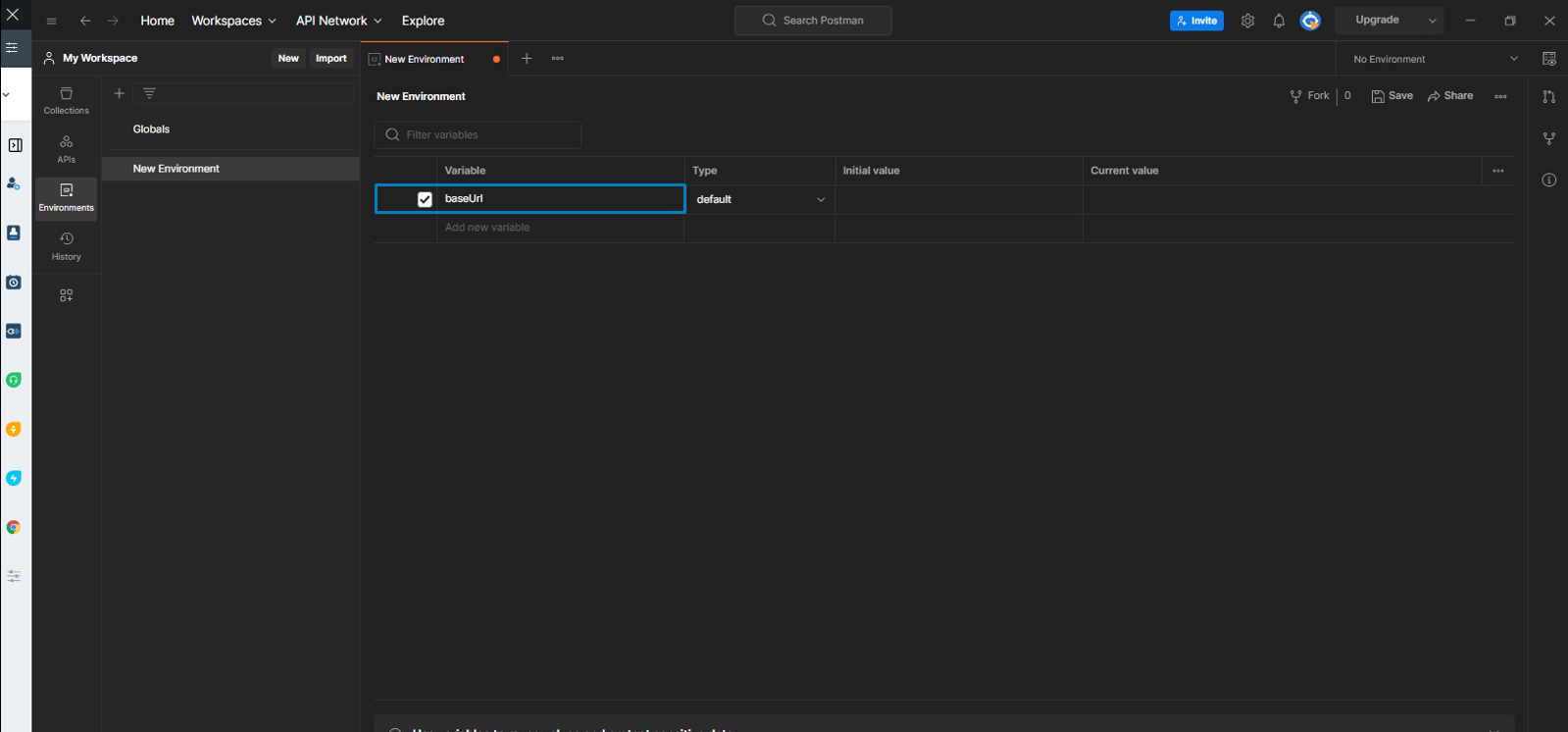
Task: Click the Current value column header
Action: [x=1124, y=171]
